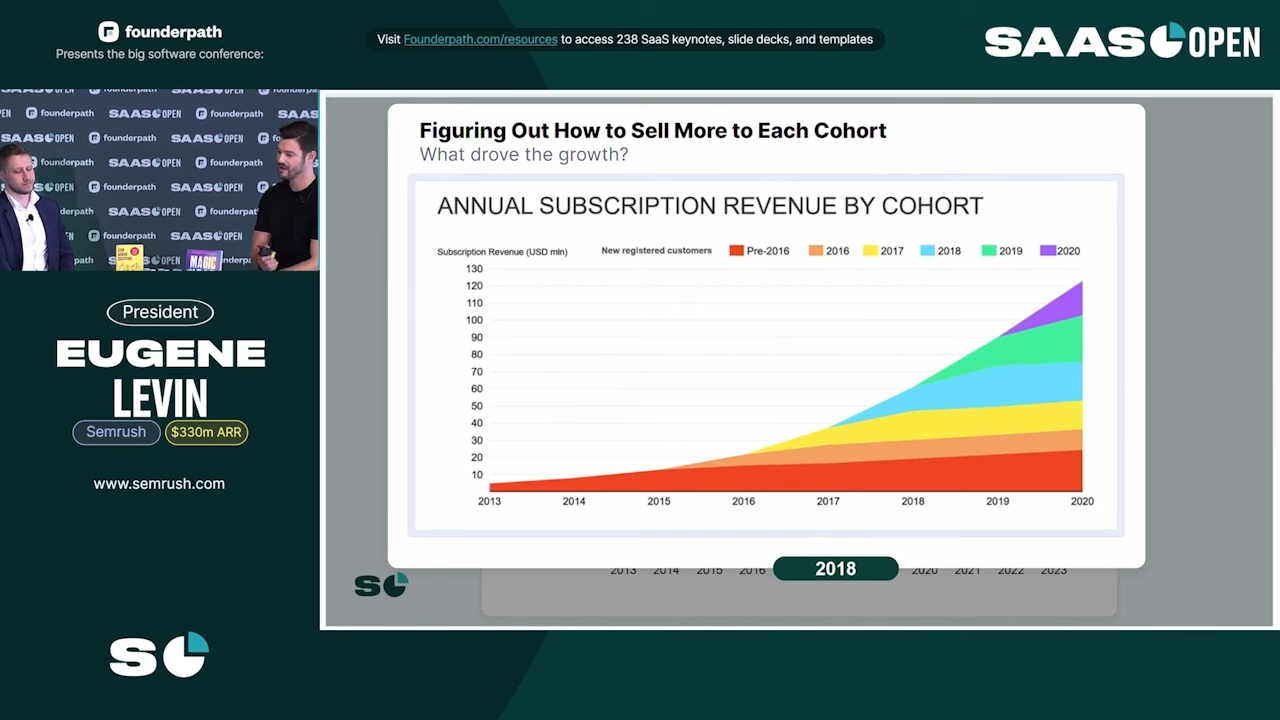The height and width of the screenshot is (720, 1280).
Task: Click 'Presents the big software conference:' text
Action: pos(160,54)
